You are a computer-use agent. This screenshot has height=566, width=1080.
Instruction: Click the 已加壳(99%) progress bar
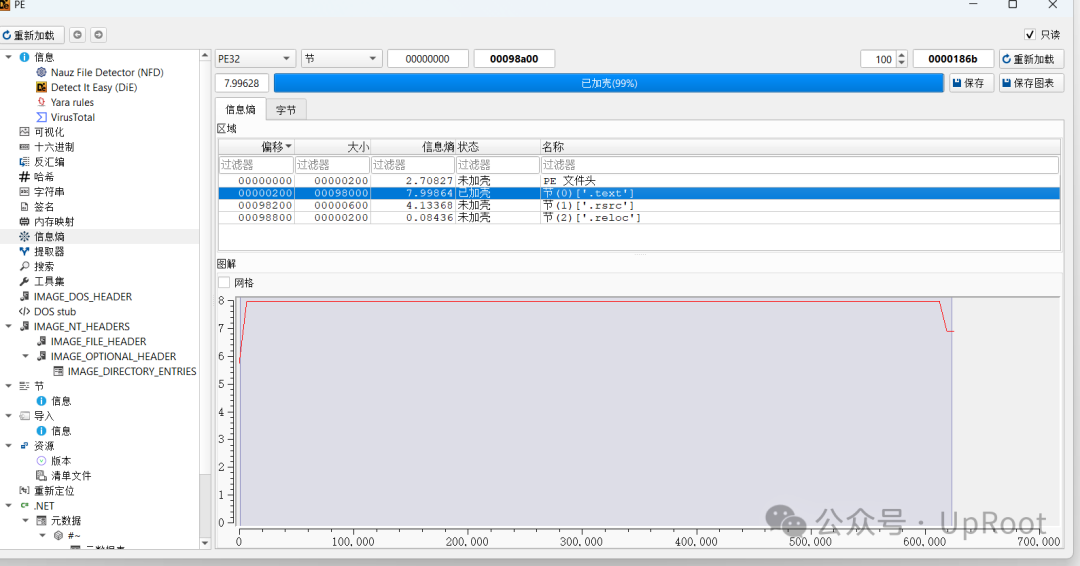(609, 83)
